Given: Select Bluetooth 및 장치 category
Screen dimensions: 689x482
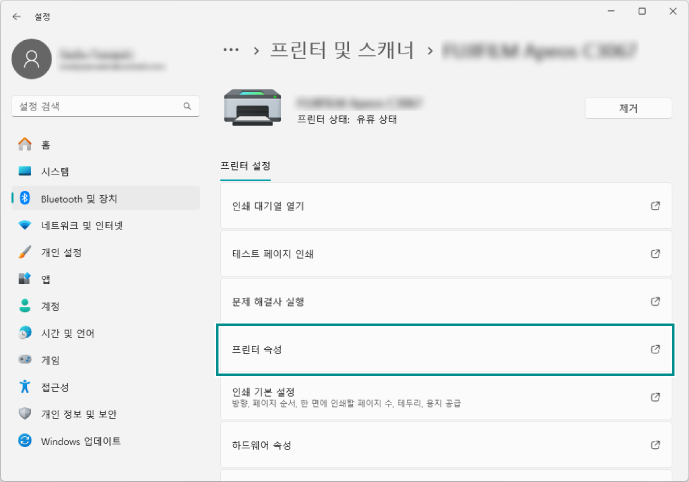Looking at the screenshot, I should pyautogui.click(x=105, y=199).
